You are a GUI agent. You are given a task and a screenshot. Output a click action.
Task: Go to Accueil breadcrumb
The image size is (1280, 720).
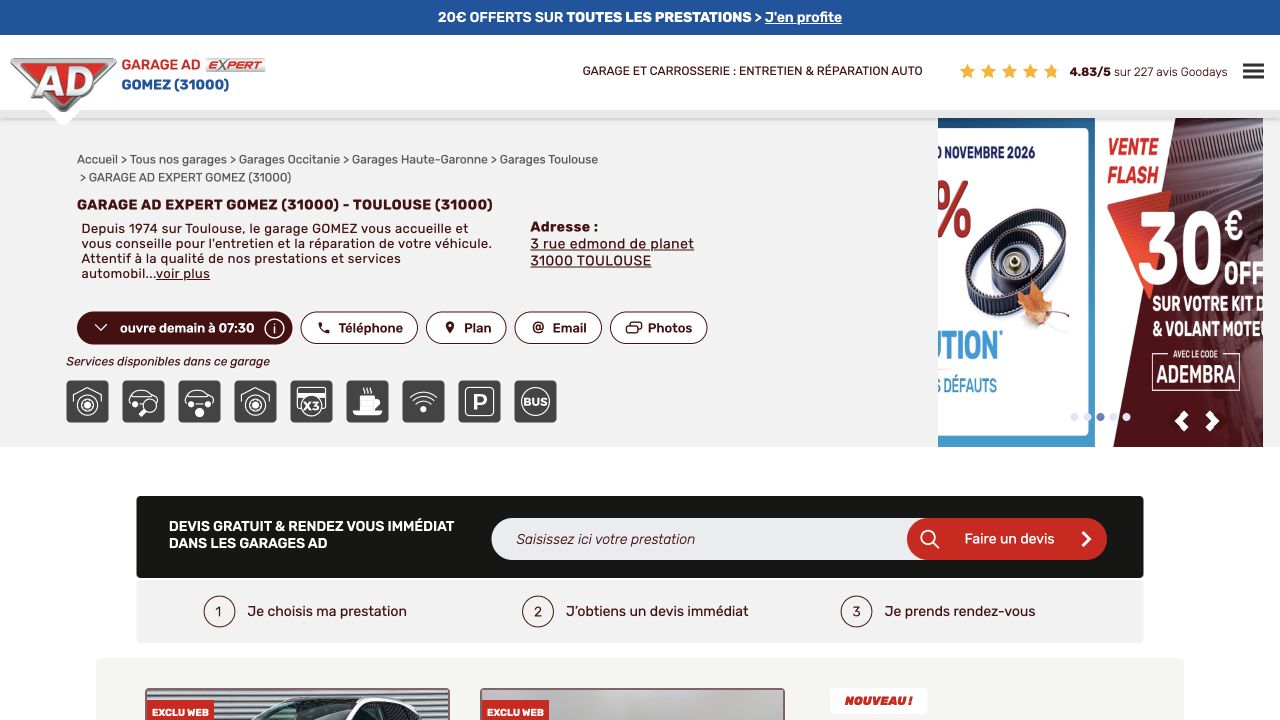[x=97, y=160]
